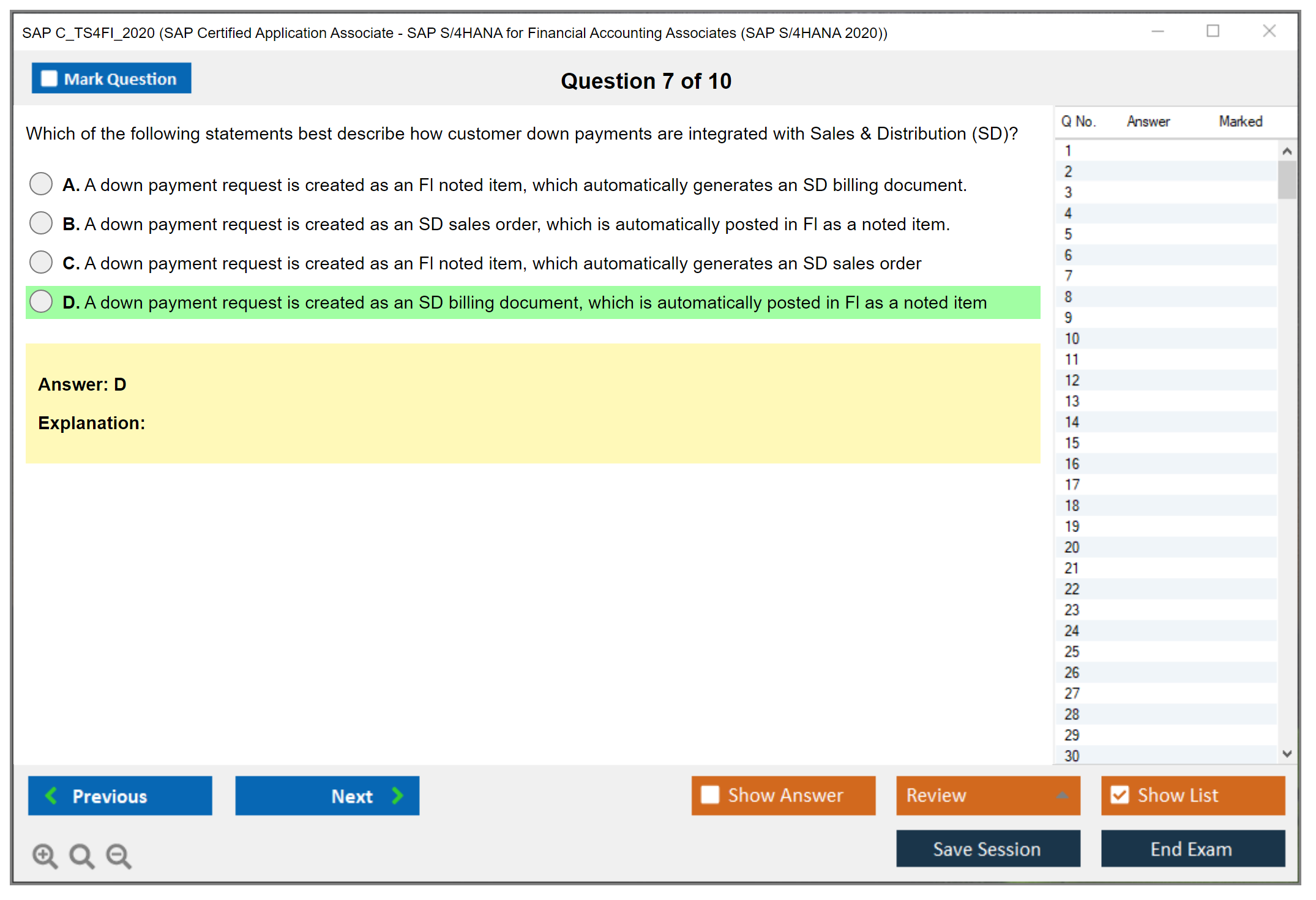Open question 10 in the list

1072,339
